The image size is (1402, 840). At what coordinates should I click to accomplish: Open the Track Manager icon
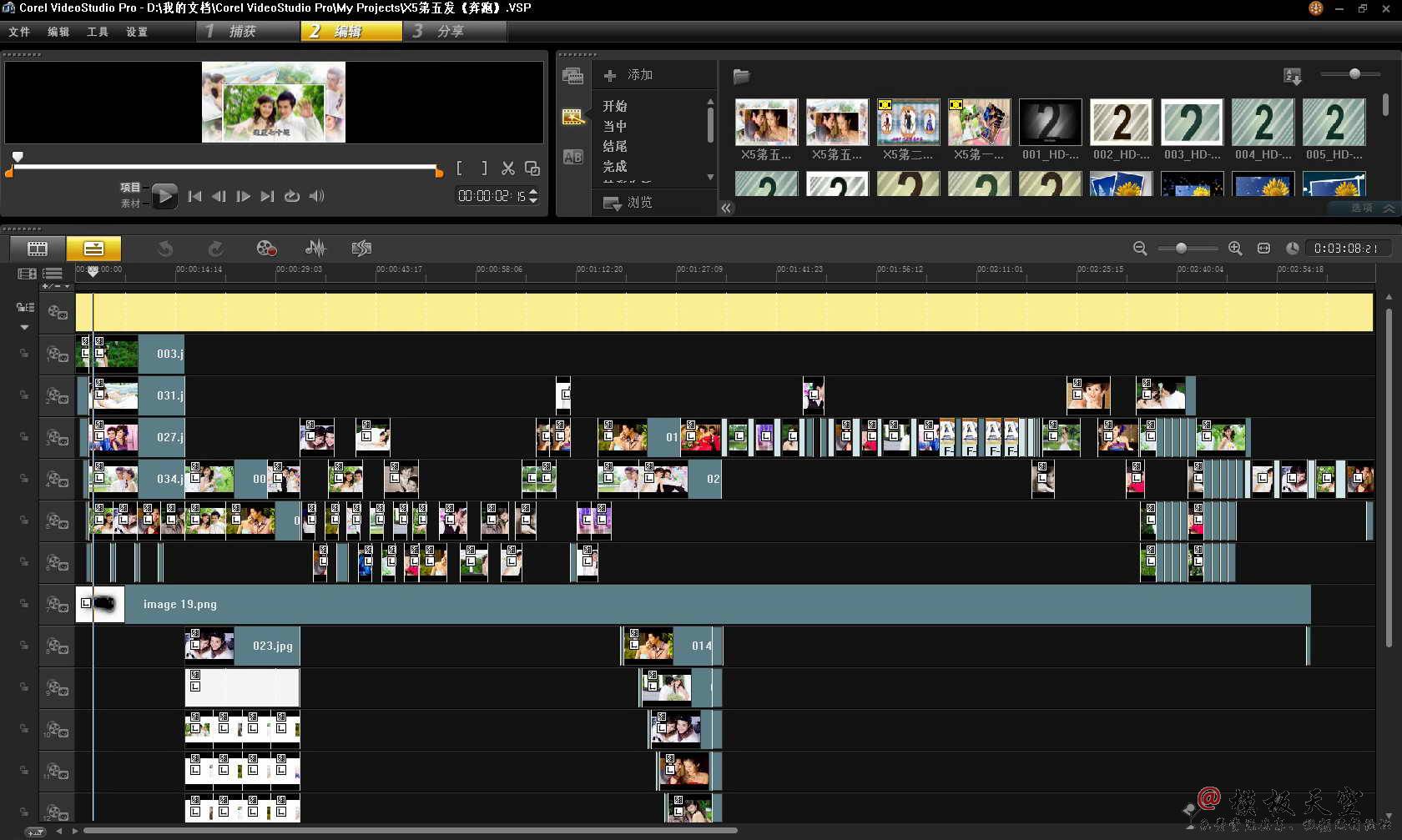53,274
